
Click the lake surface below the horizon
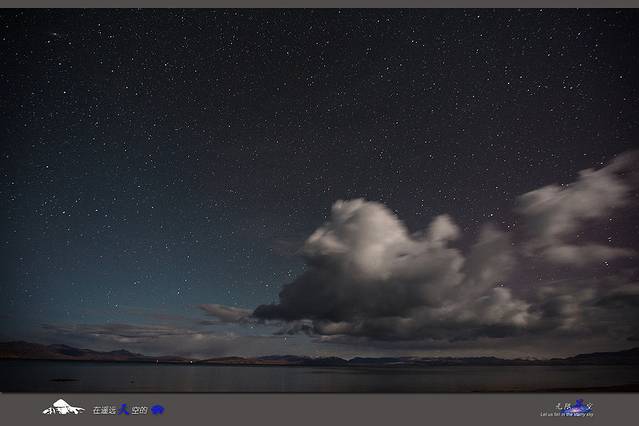point(300,377)
